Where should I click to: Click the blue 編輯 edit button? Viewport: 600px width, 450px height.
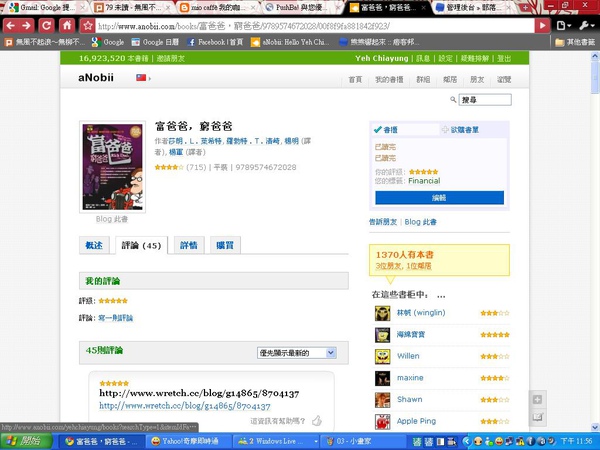coord(439,198)
